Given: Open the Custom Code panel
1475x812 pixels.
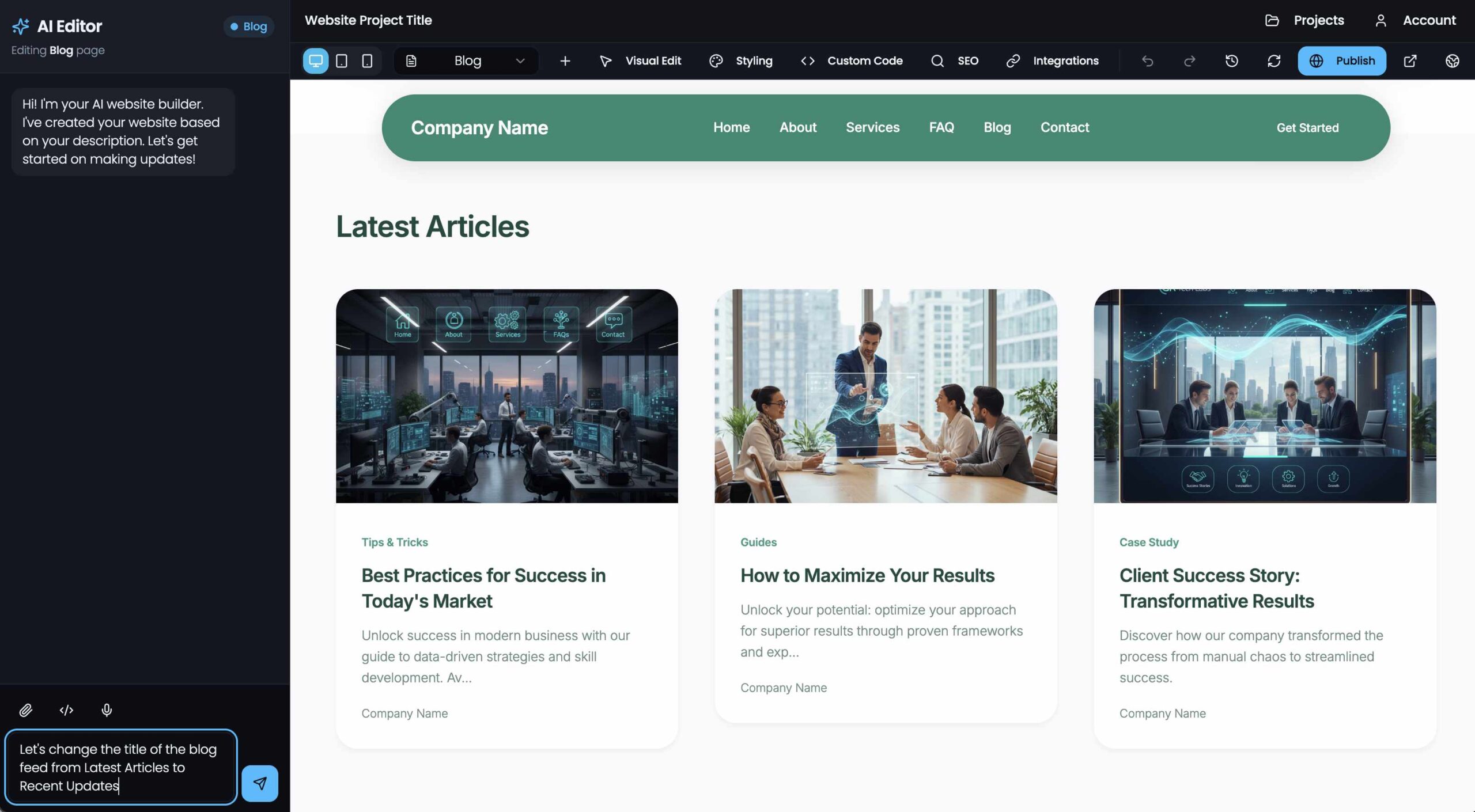Looking at the screenshot, I should pyautogui.click(x=852, y=60).
